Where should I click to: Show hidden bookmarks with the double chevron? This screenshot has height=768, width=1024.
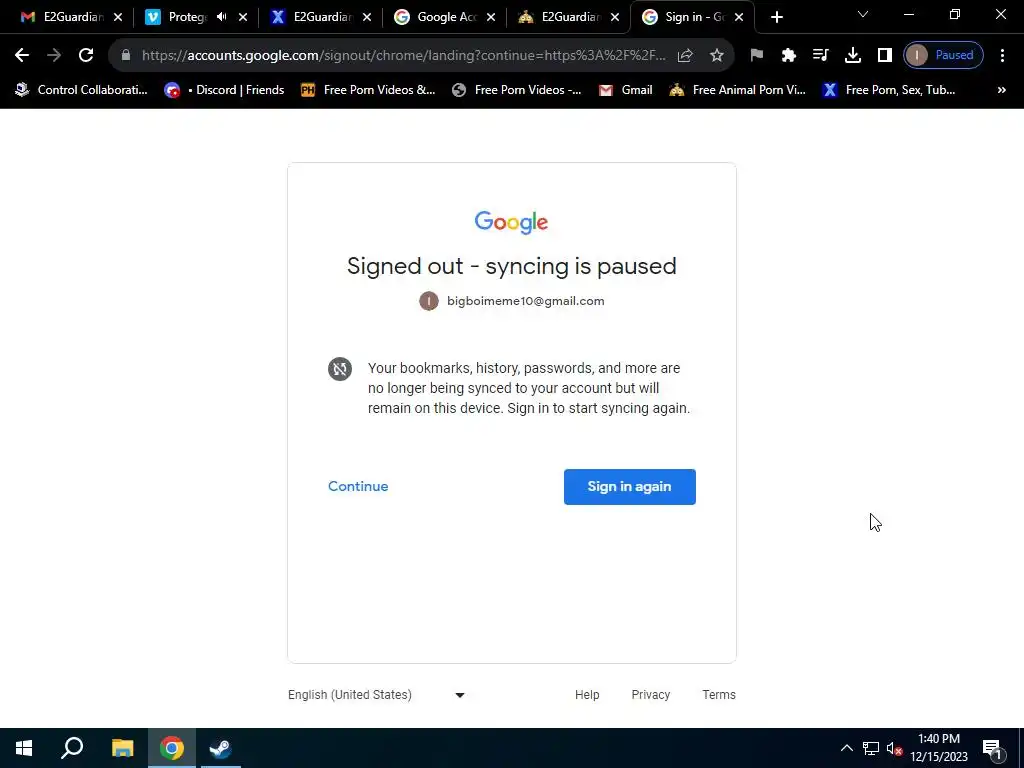[1001, 90]
